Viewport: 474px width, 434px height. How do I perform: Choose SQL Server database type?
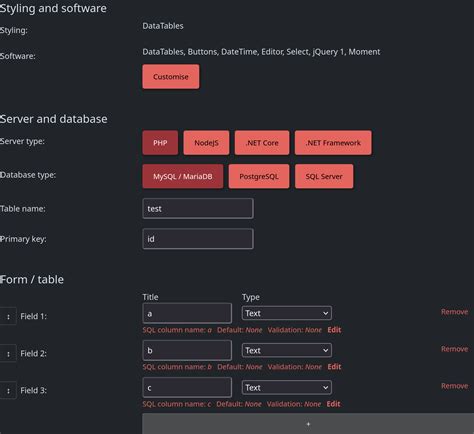tap(324, 176)
